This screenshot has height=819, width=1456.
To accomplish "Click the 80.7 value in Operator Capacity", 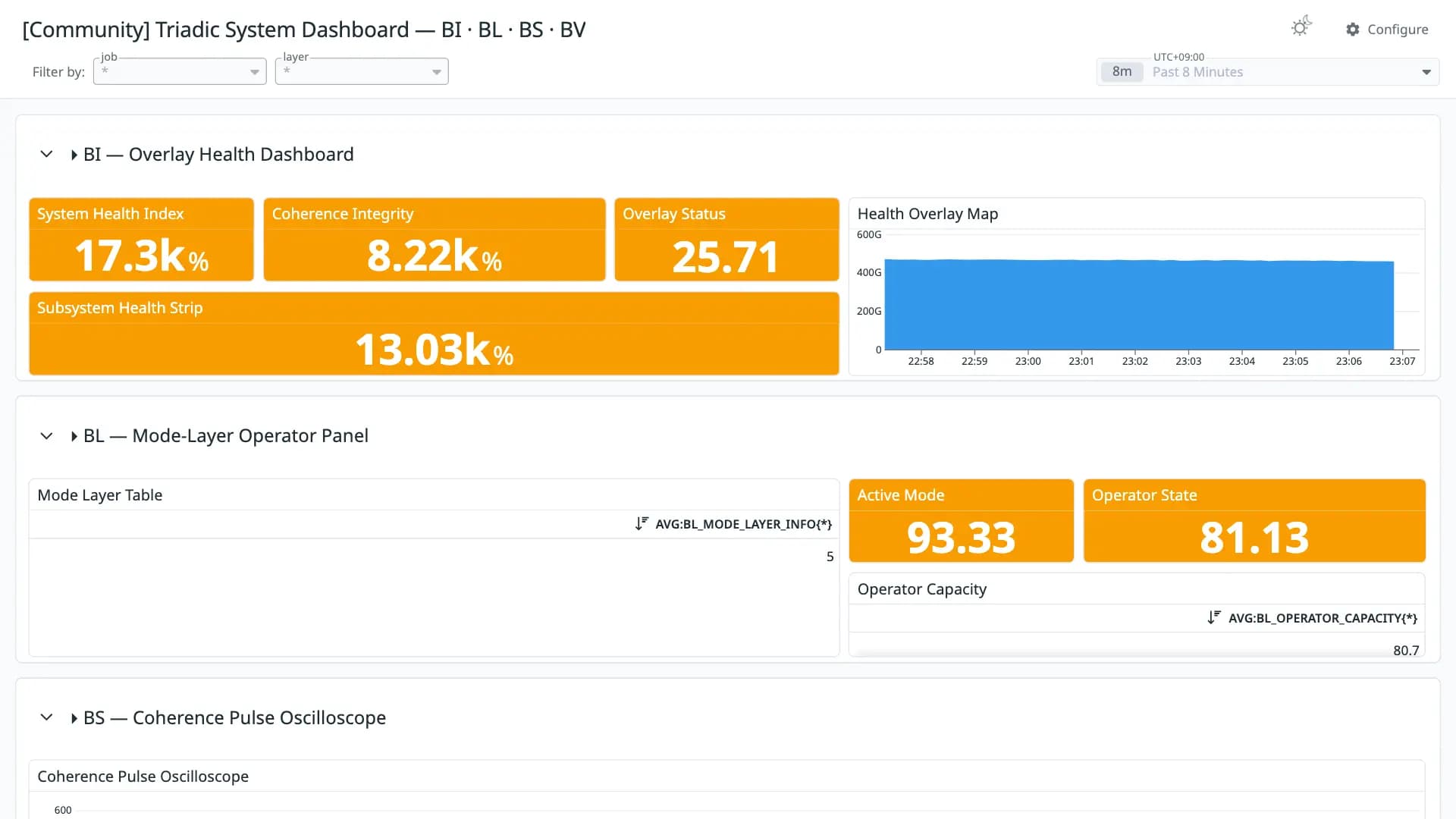I will click(x=1406, y=650).
